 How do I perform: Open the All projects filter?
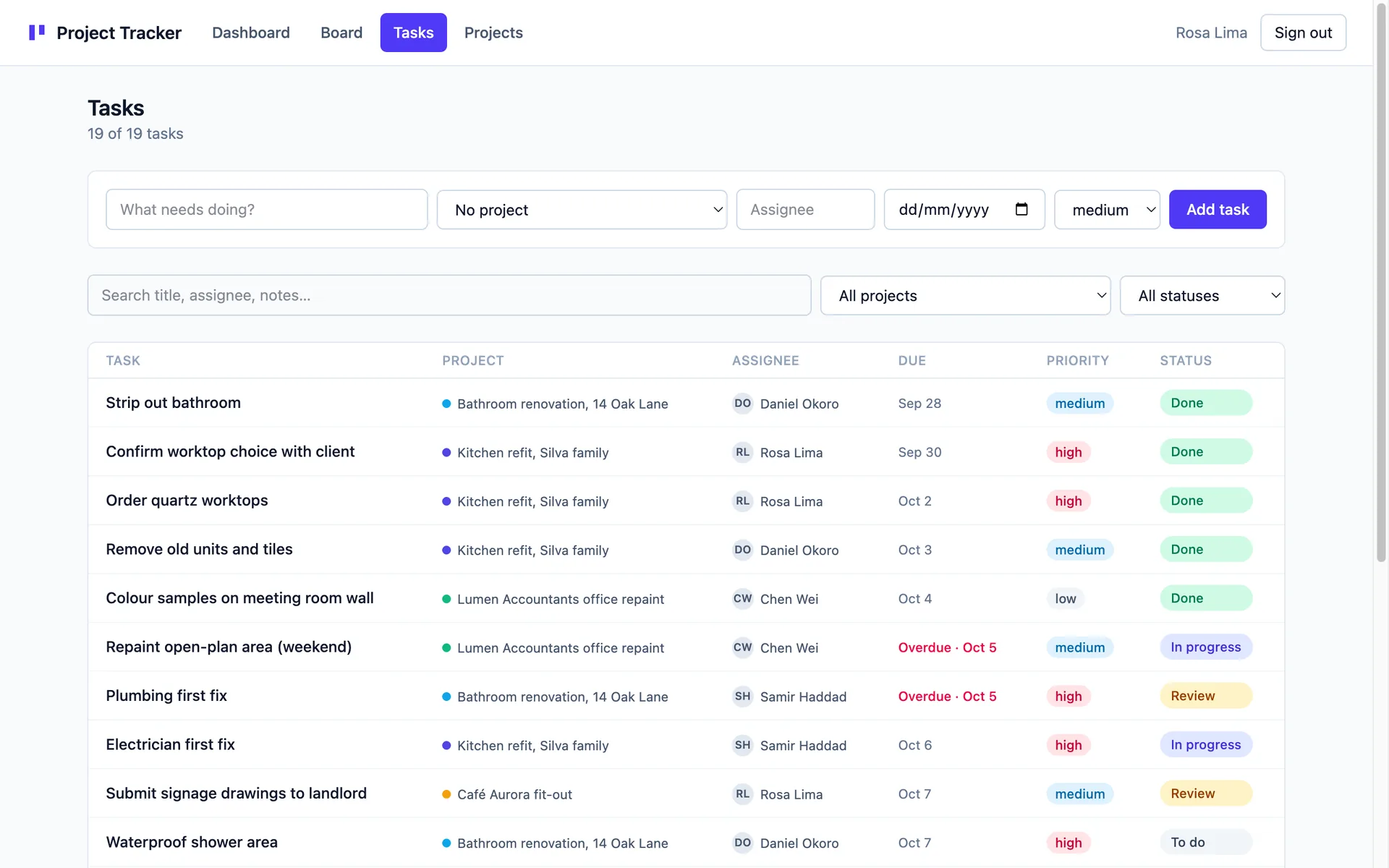pyautogui.click(x=965, y=296)
